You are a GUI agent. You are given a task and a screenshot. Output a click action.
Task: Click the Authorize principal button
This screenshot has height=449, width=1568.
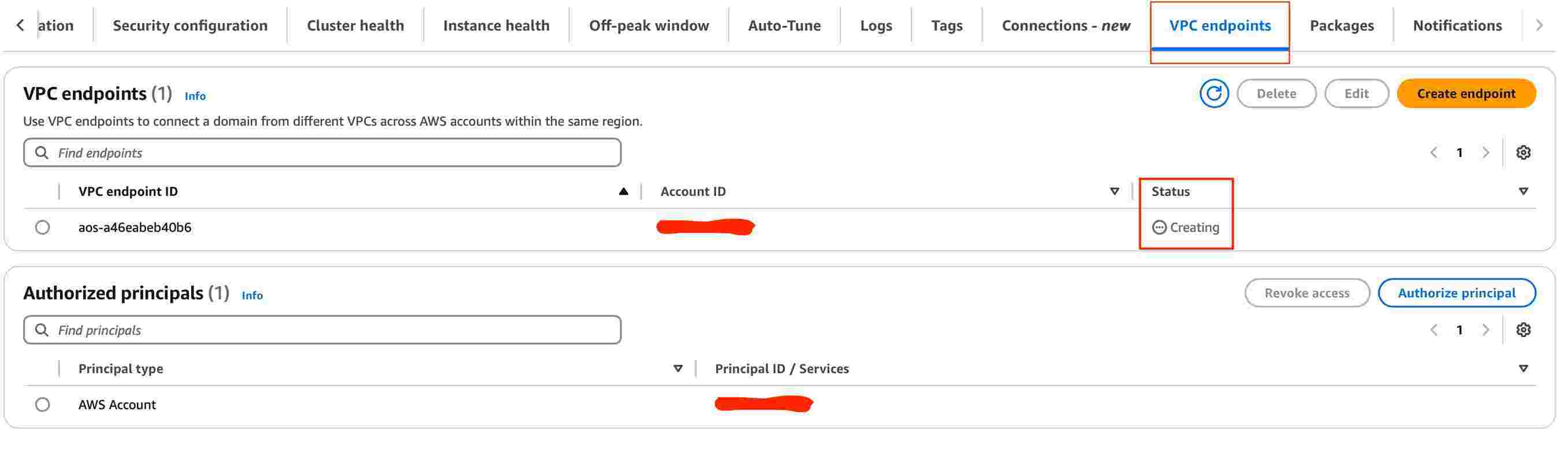click(1457, 293)
